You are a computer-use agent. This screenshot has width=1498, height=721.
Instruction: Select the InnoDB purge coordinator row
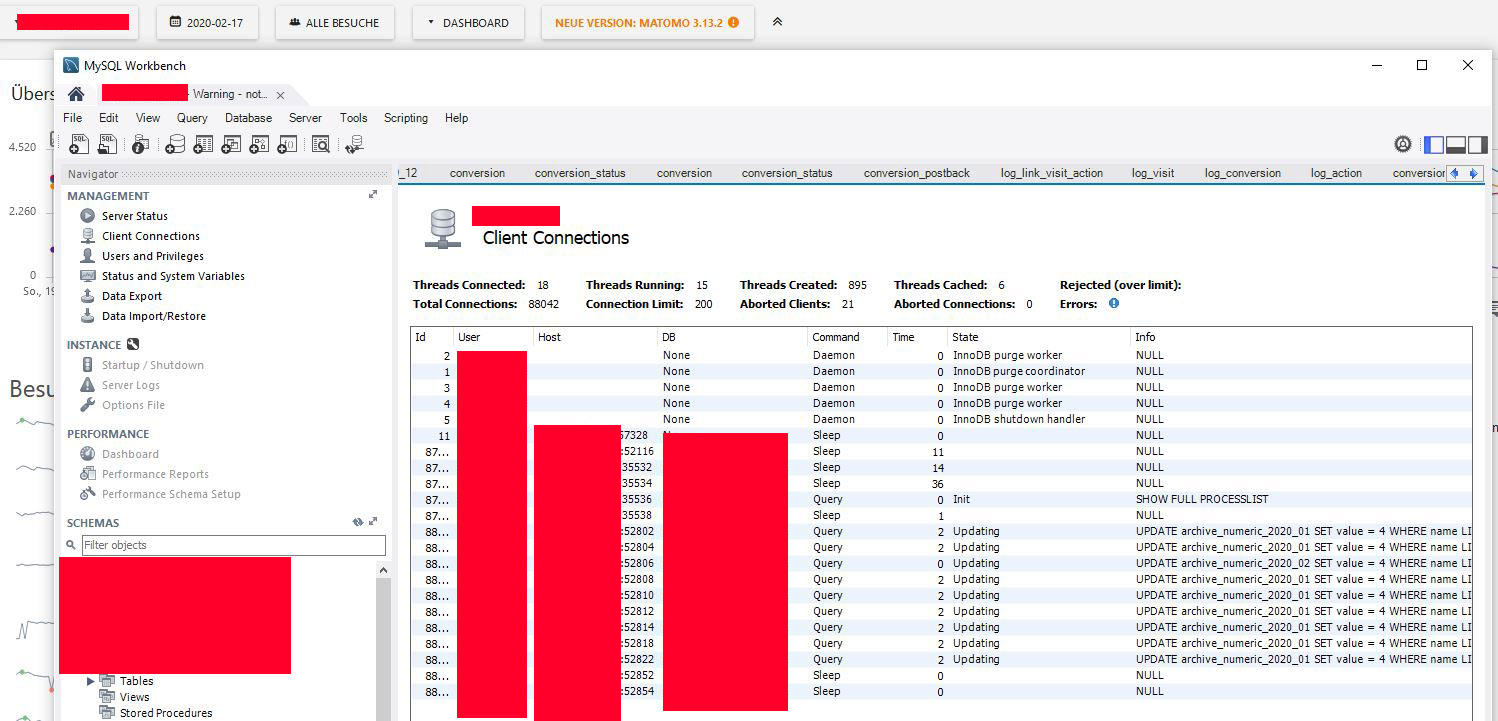(x=941, y=371)
